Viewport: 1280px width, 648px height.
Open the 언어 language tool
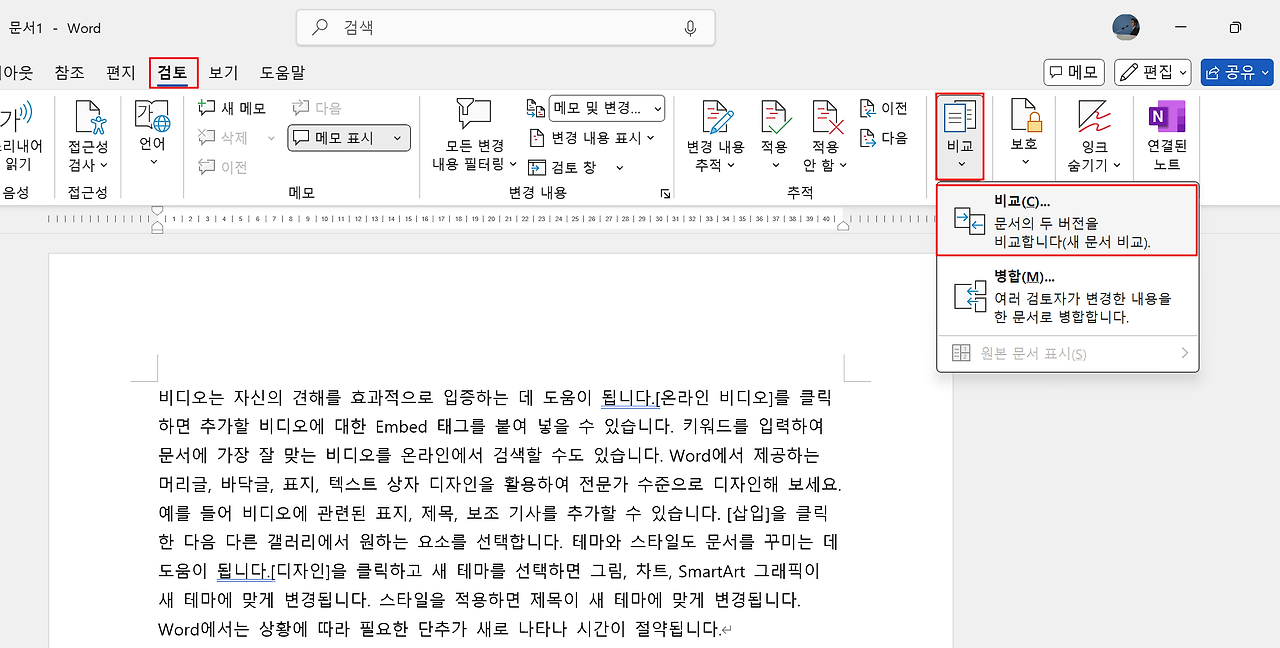coord(152,119)
